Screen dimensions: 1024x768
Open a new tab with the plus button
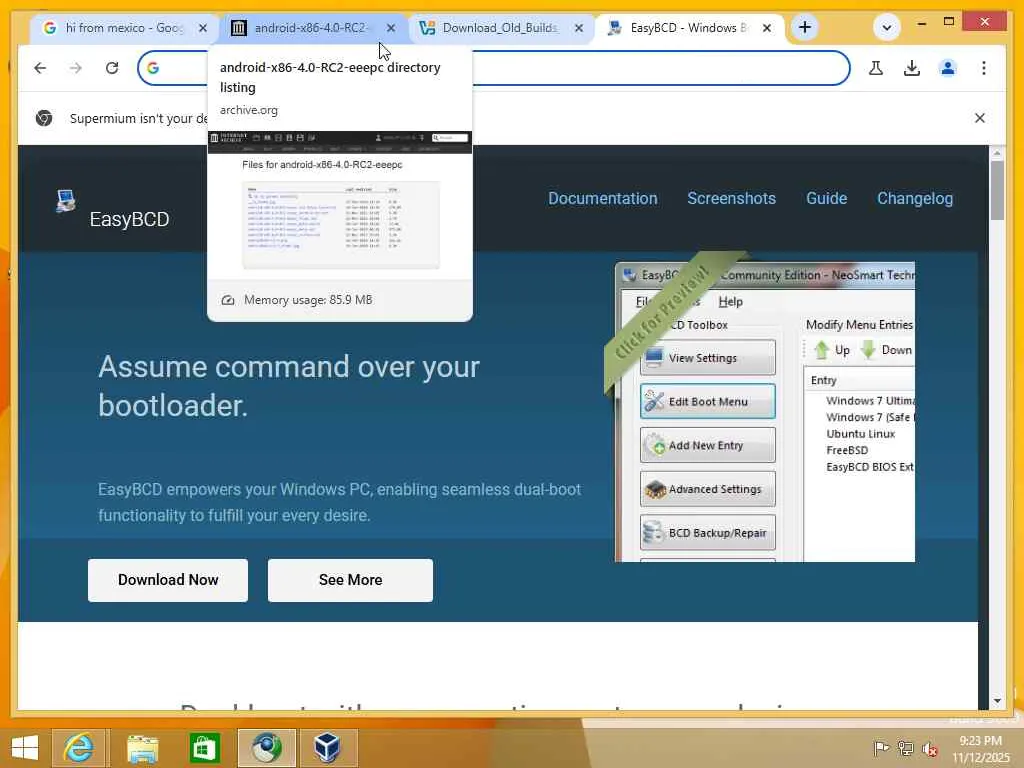point(805,27)
